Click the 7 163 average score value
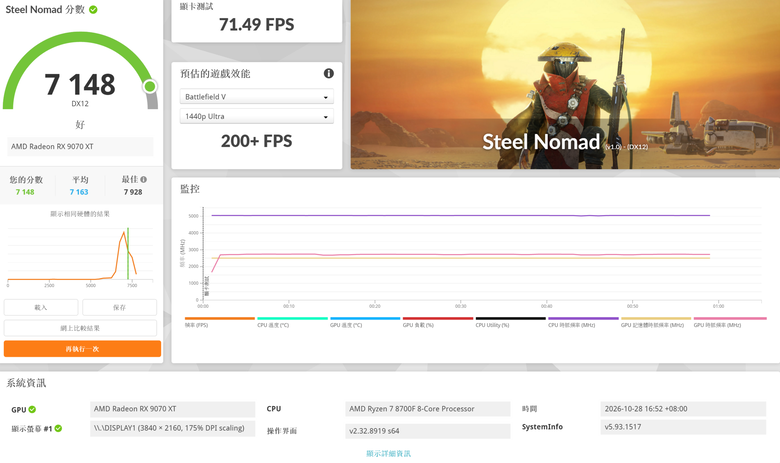Image resolution: width=780 pixels, height=463 pixels. coord(79,192)
